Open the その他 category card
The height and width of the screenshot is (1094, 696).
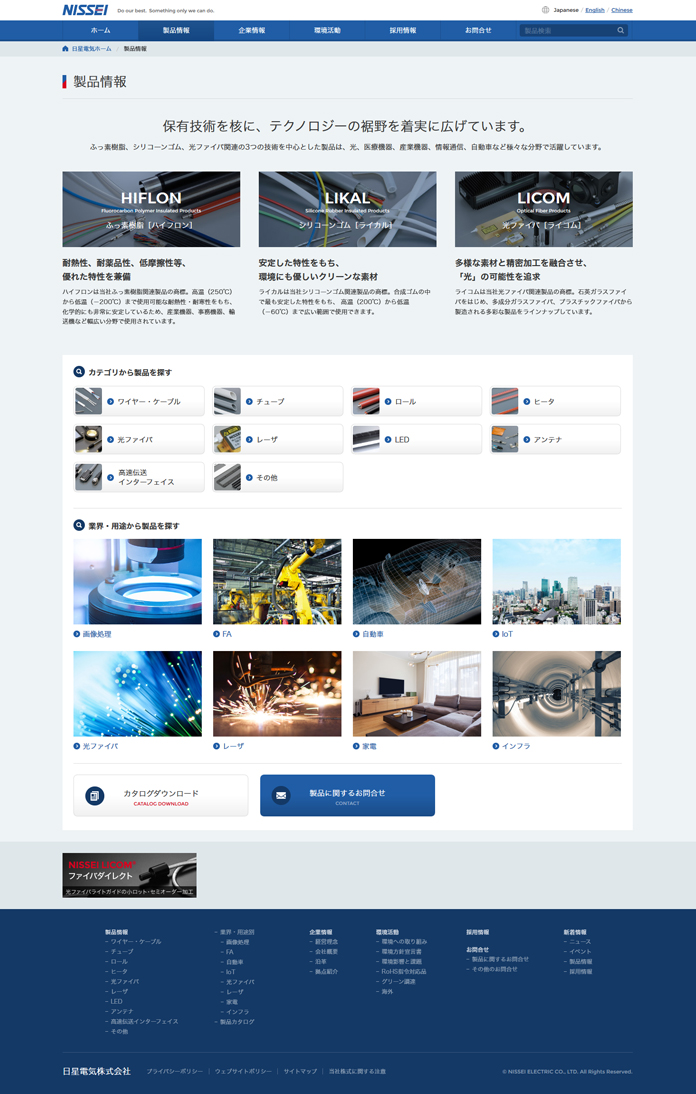pyautogui.click(x=278, y=477)
